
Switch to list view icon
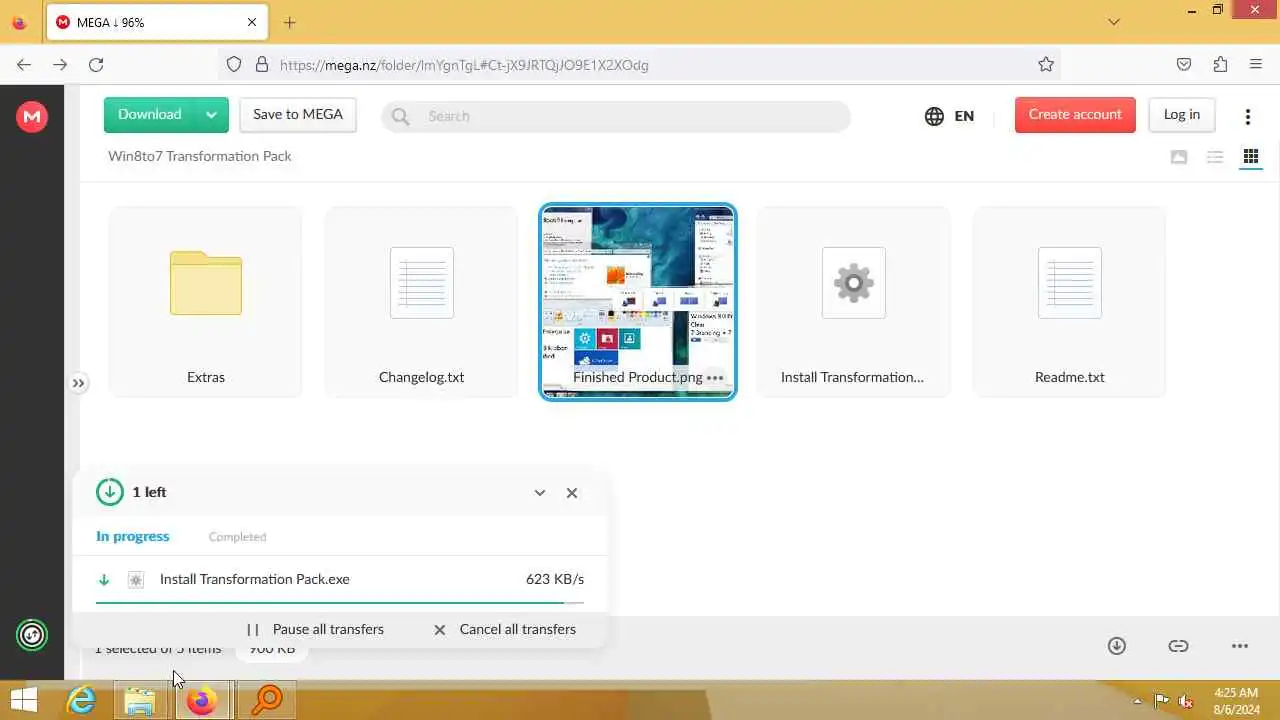[1215, 157]
